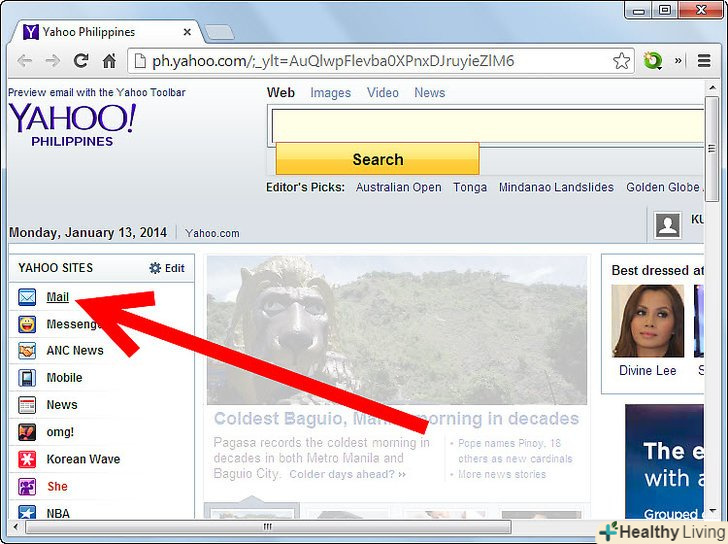Click the vertical scrollbar down arrow
The height and width of the screenshot is (544, 728).
click(x=712, y=512)
